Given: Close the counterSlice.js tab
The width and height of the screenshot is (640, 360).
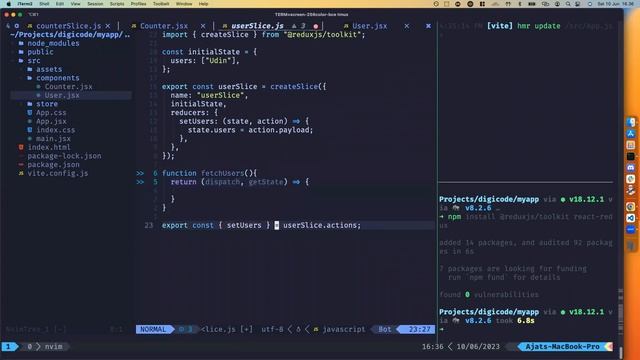Looking at the screenshot, I should (108, 26).
